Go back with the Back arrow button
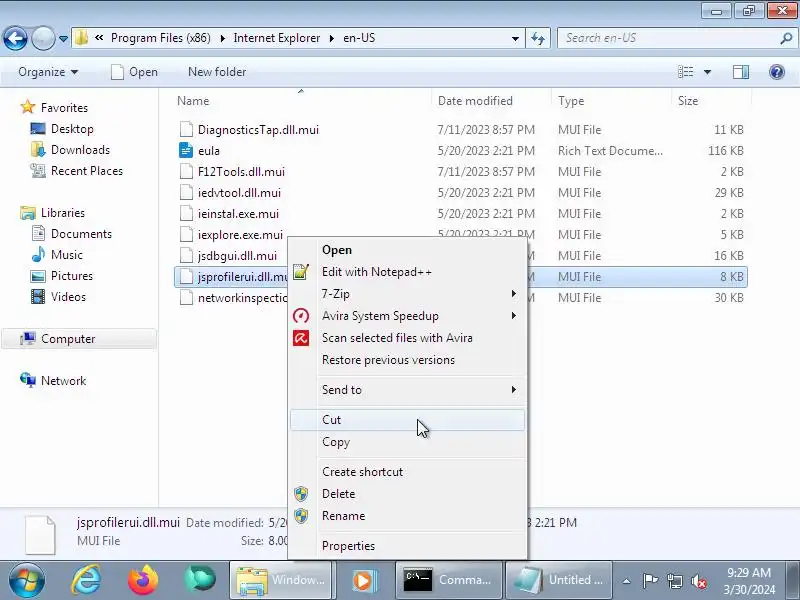Image resolution: width=800 pixels, height=600 pixels. pos(15,38)
